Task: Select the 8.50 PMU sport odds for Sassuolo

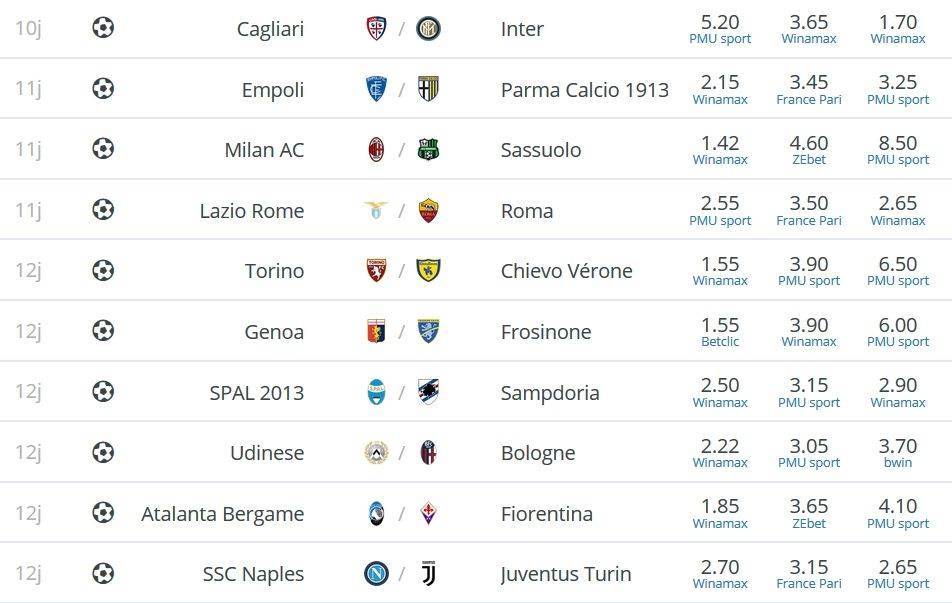Action: tap(898, 149)
